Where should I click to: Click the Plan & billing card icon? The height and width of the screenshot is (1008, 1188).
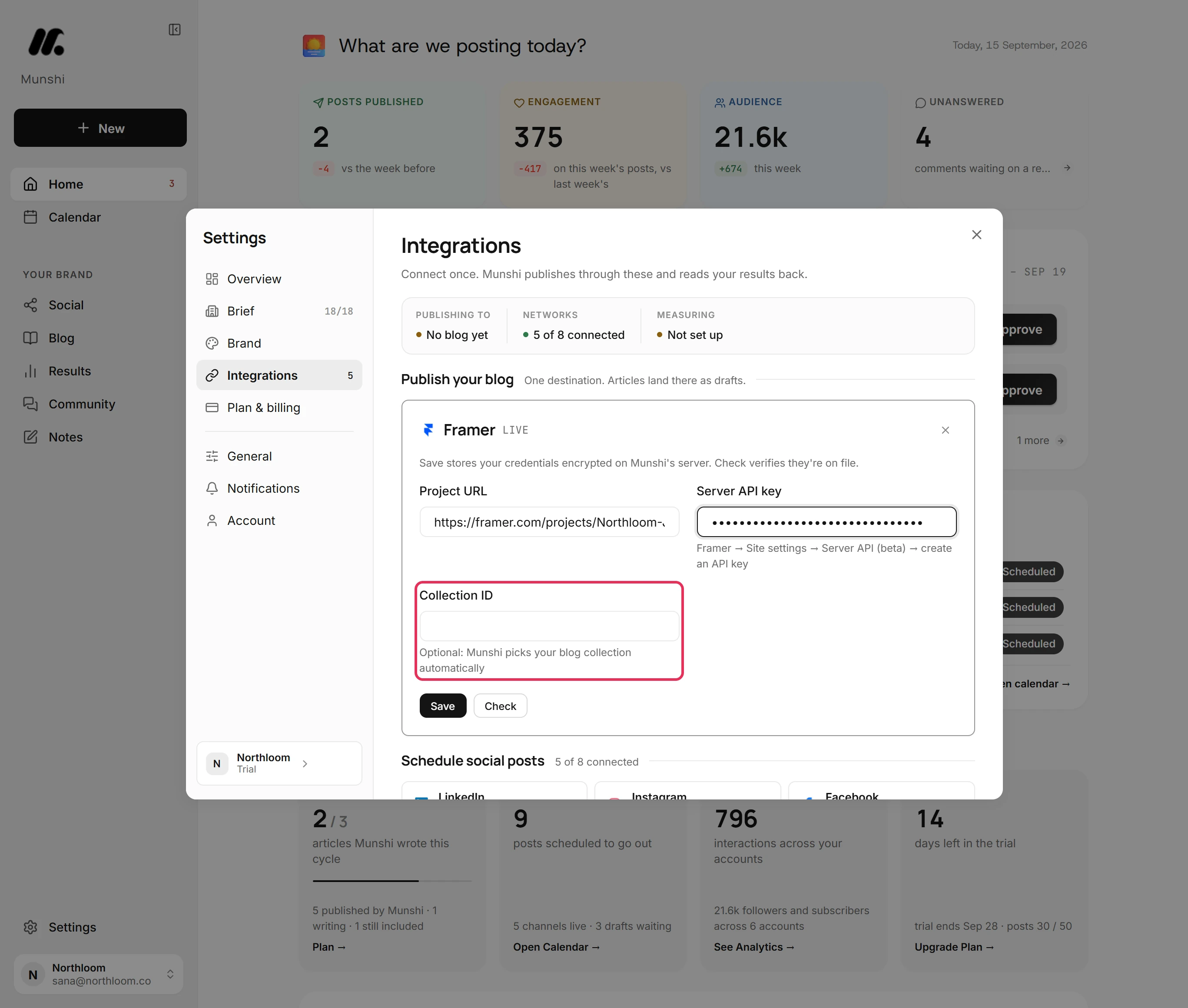coord(212,408)
